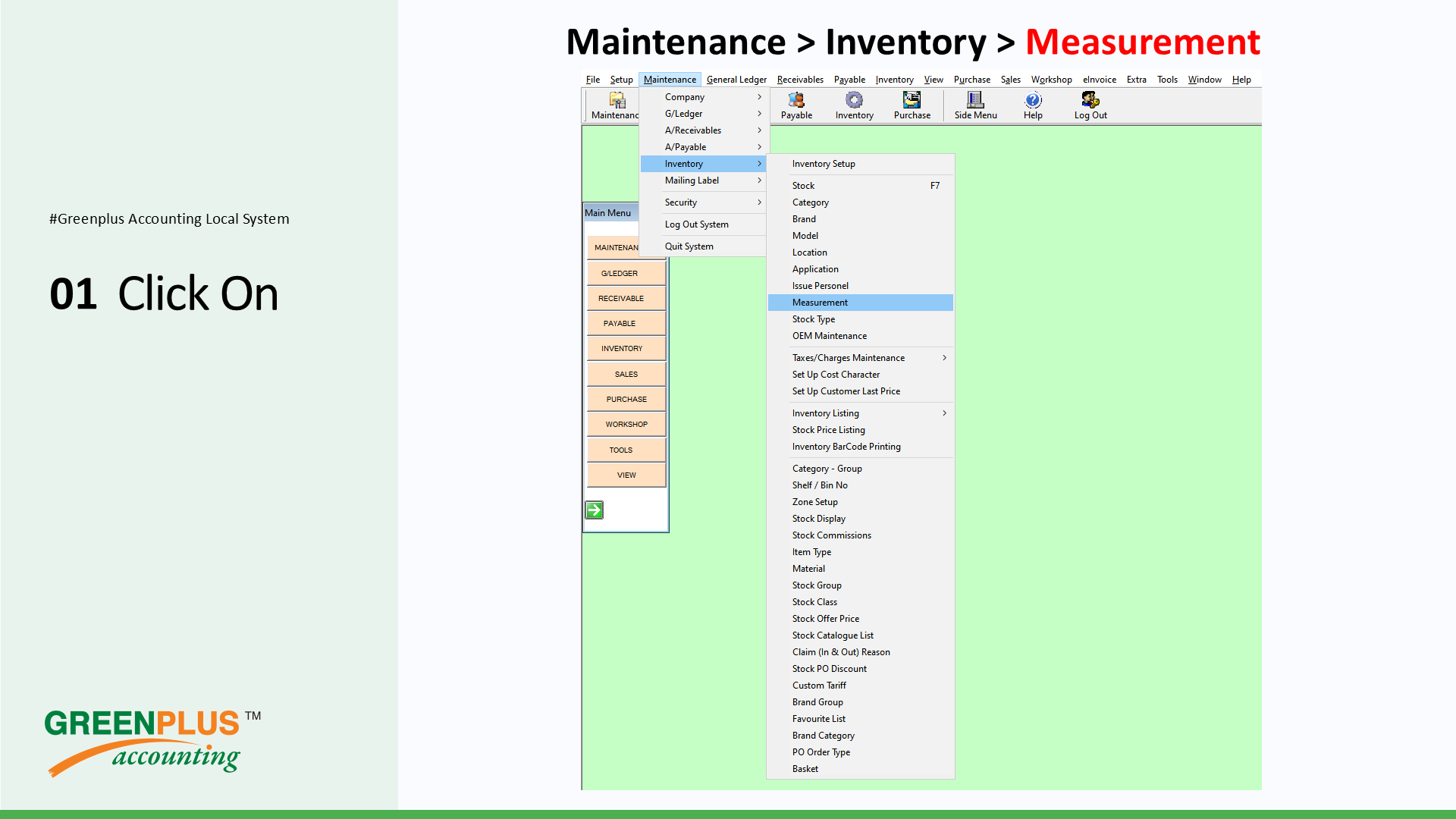Select the Stock F7 entry
Screen dimensions: 1456x819
coord(861,186)
